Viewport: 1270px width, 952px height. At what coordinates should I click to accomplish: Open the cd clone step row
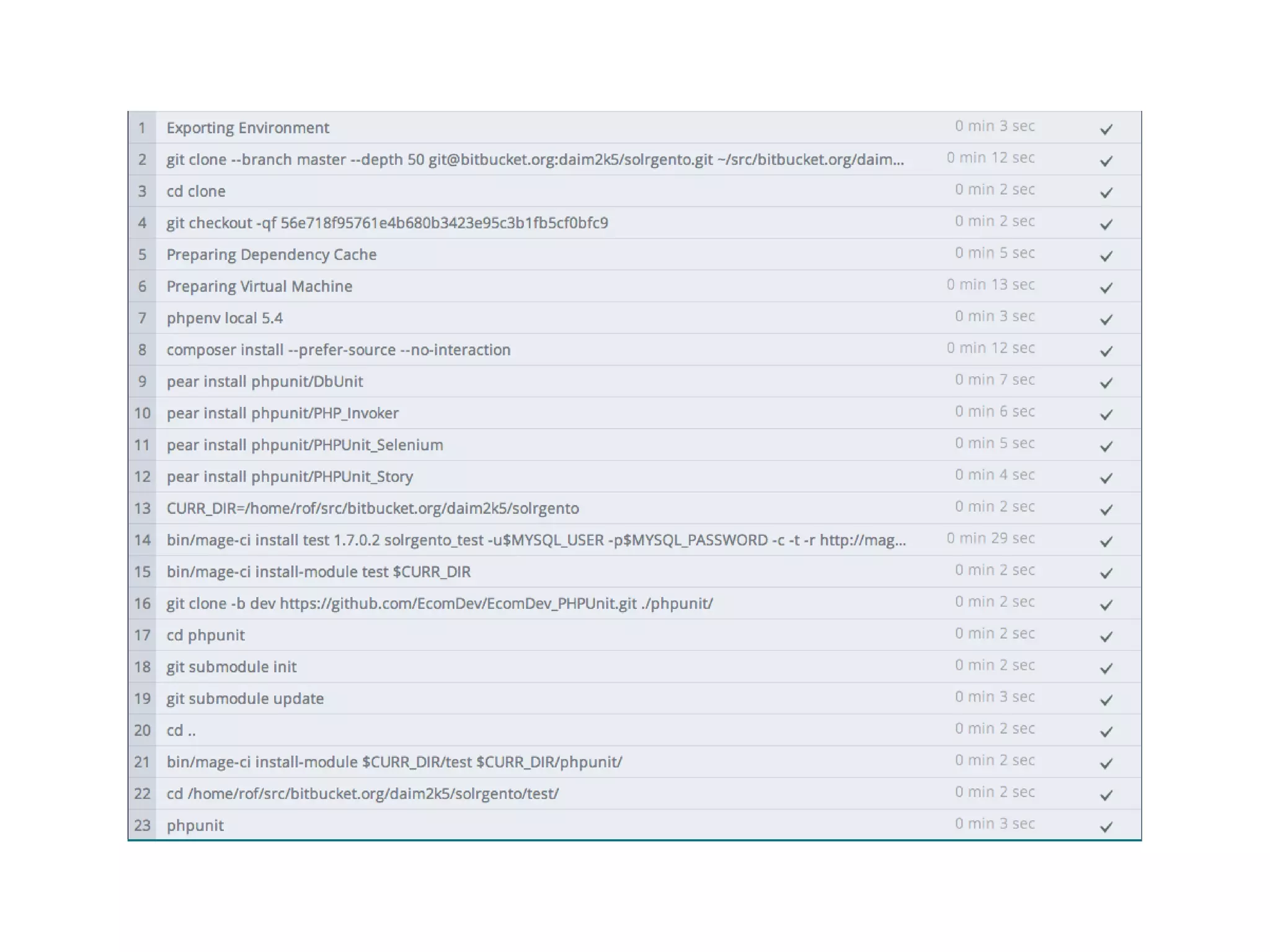pos(196,192)
